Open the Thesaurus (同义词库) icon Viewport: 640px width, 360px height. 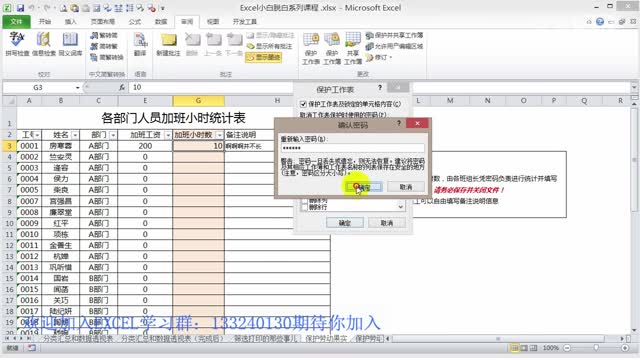70,44
